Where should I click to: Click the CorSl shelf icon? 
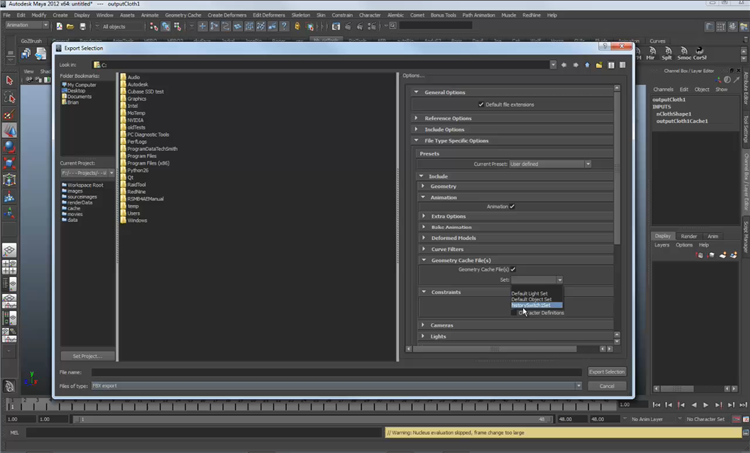(x=700, y=53)
